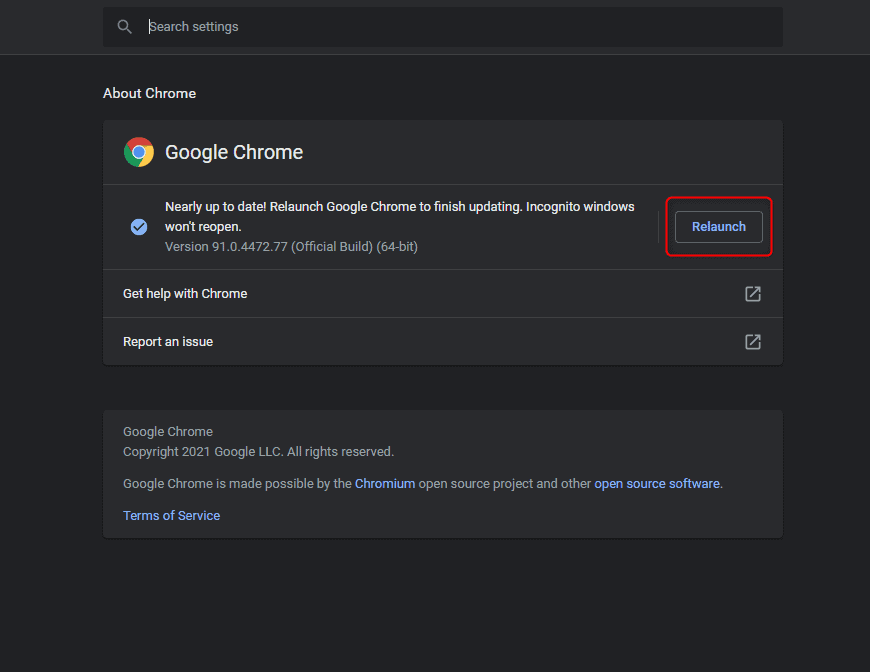Click the search magnifier icon

point(124,27)
